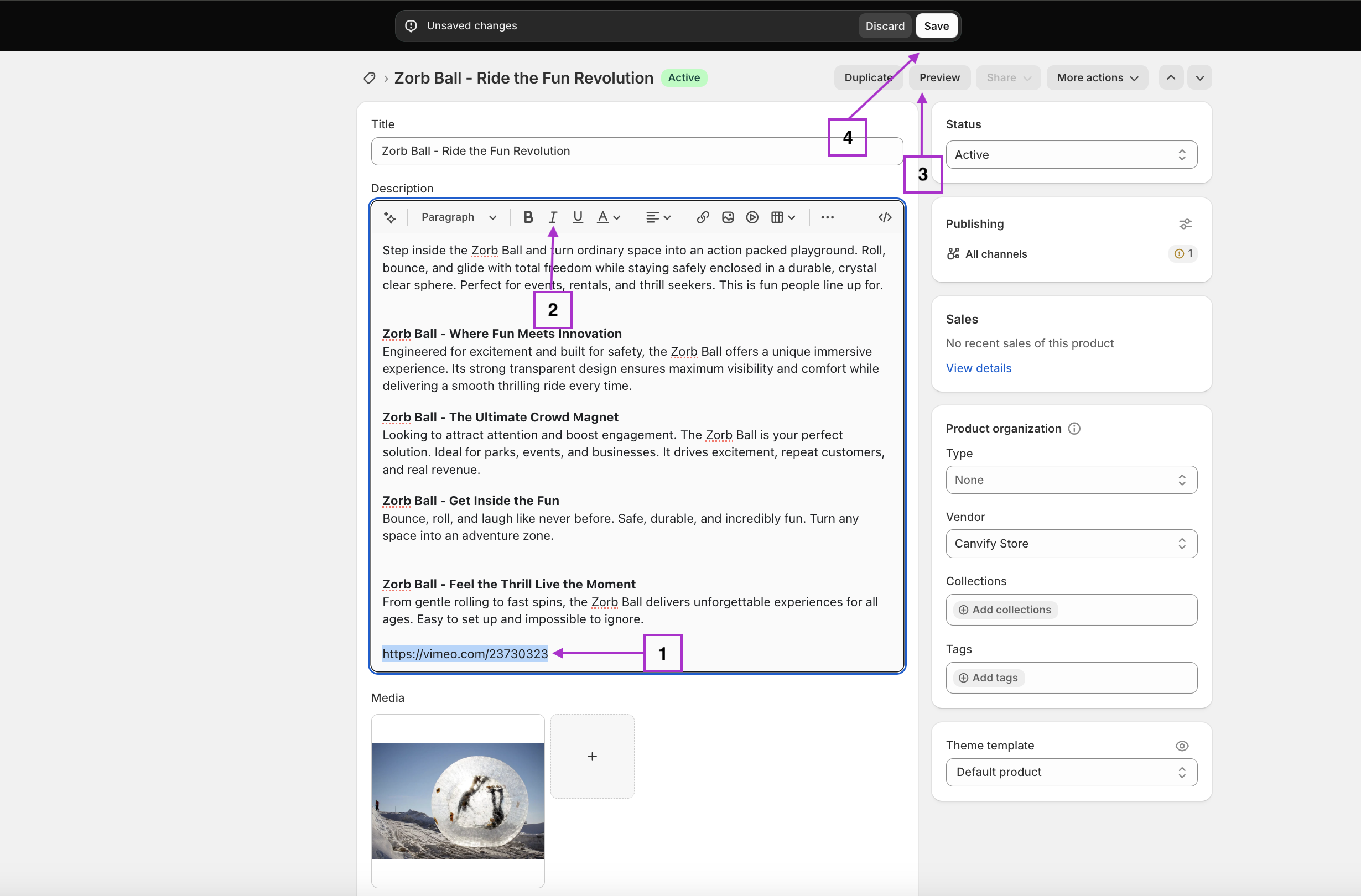Click the All channels row
The image size is (1361, 896).
[1071, 254]
